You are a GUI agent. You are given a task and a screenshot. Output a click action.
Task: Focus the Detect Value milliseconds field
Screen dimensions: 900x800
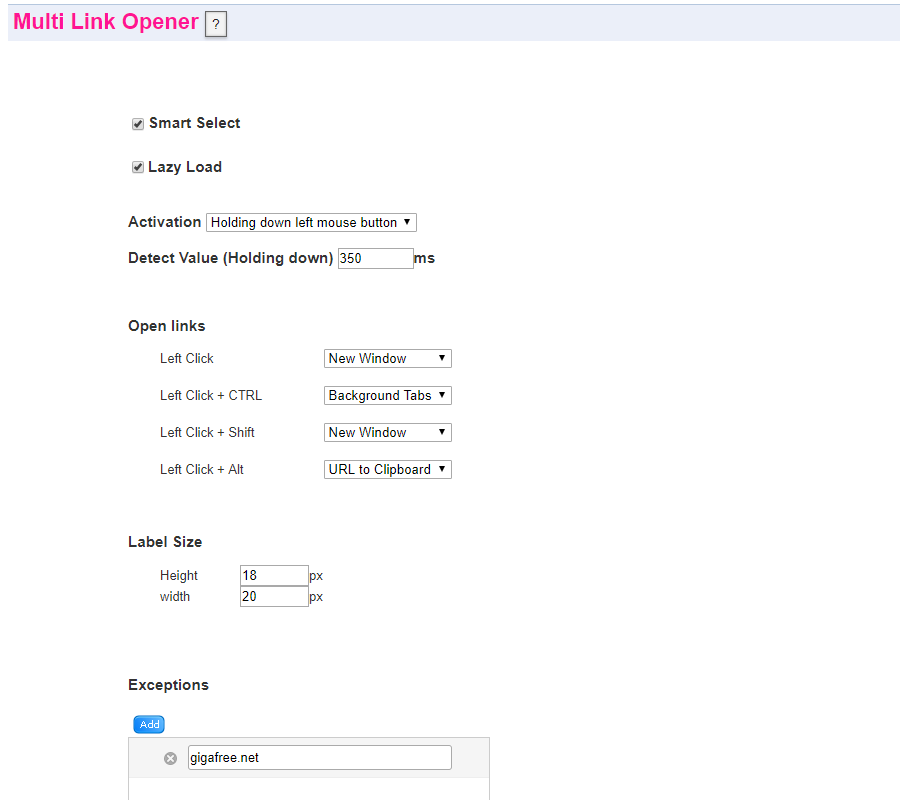[x=375, y=258]
